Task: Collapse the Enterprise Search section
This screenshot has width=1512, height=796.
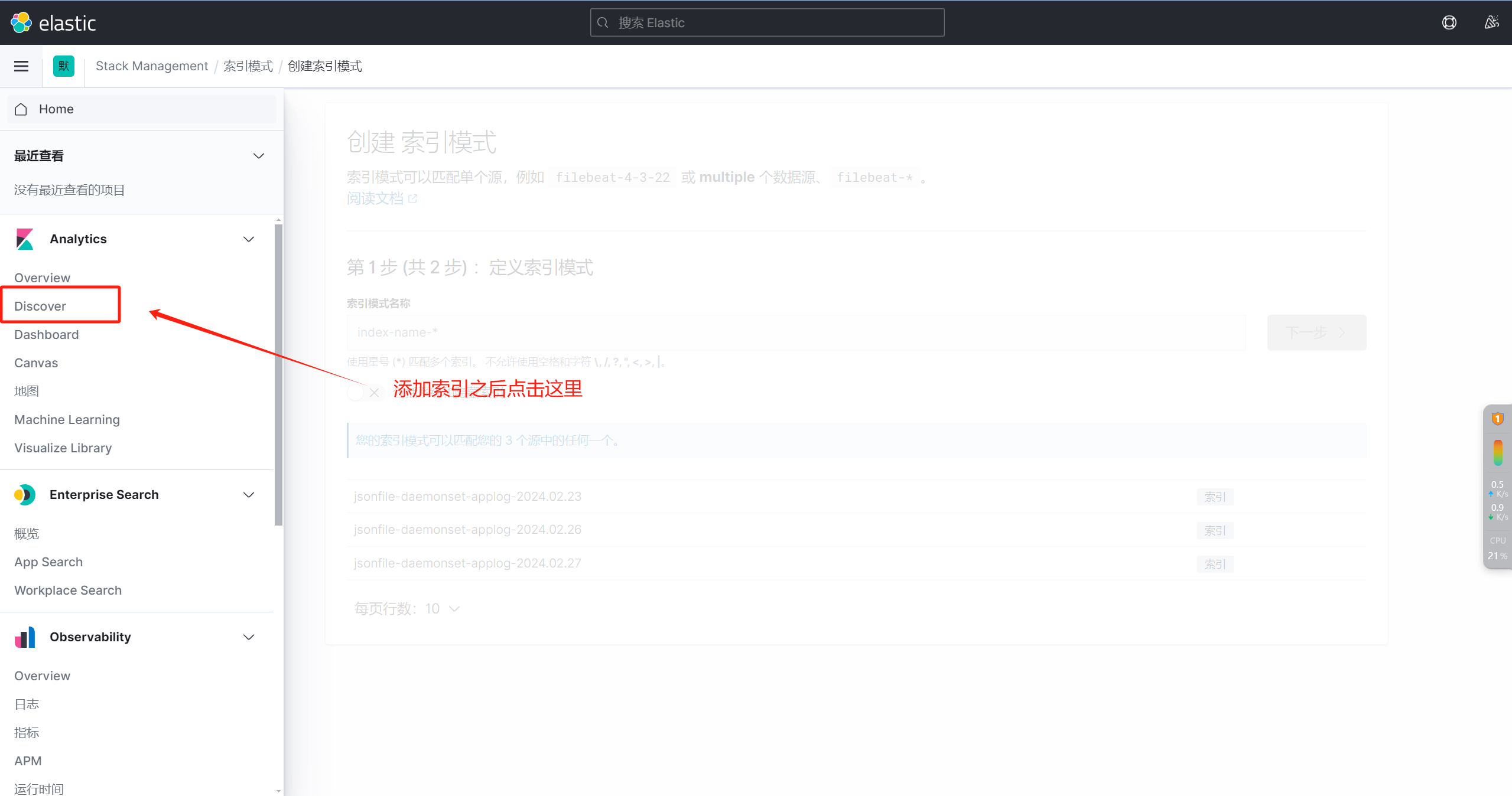Action: tap(249, 495)
